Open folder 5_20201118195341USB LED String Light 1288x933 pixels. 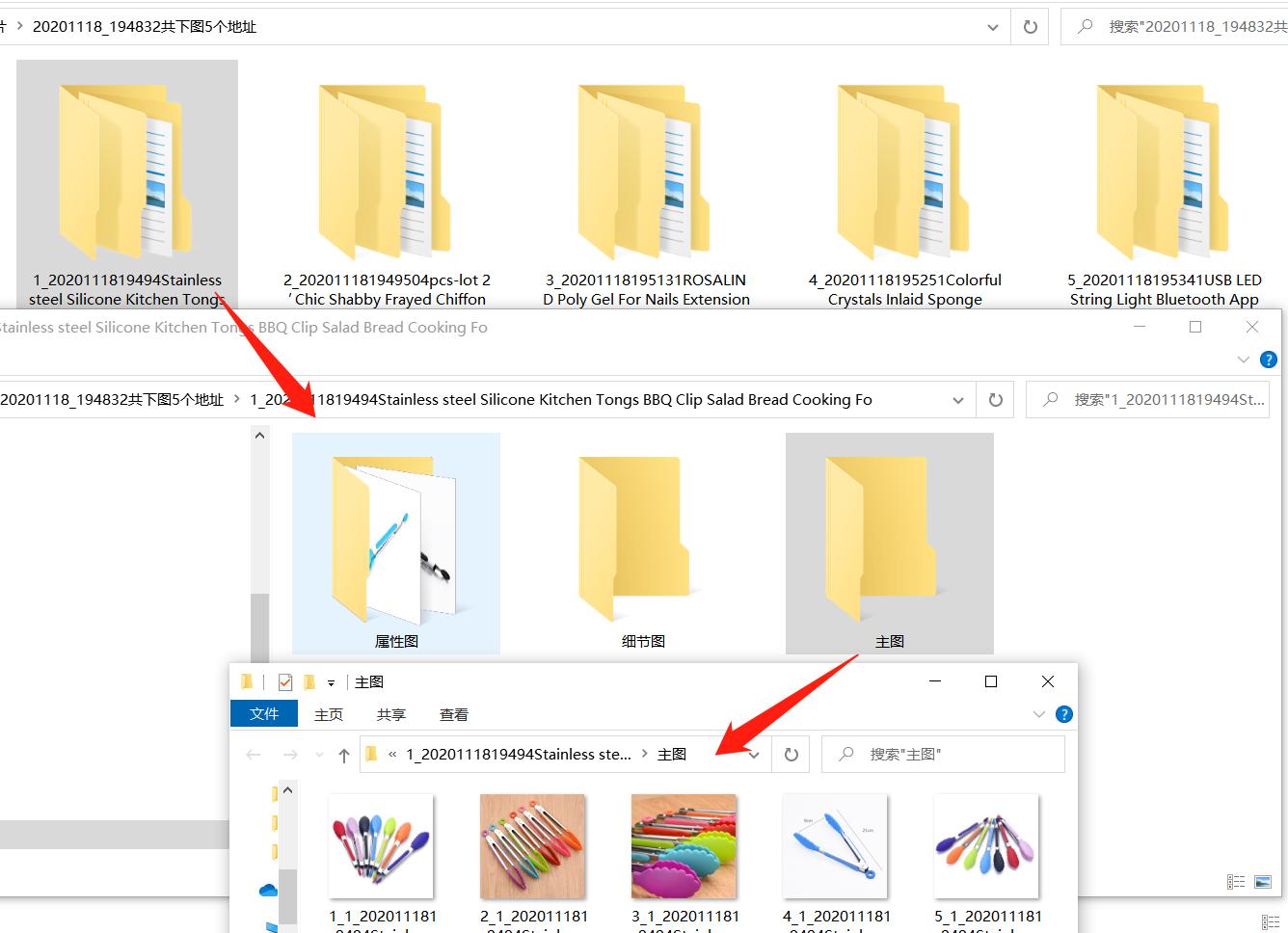click(x=1164, y=184)
